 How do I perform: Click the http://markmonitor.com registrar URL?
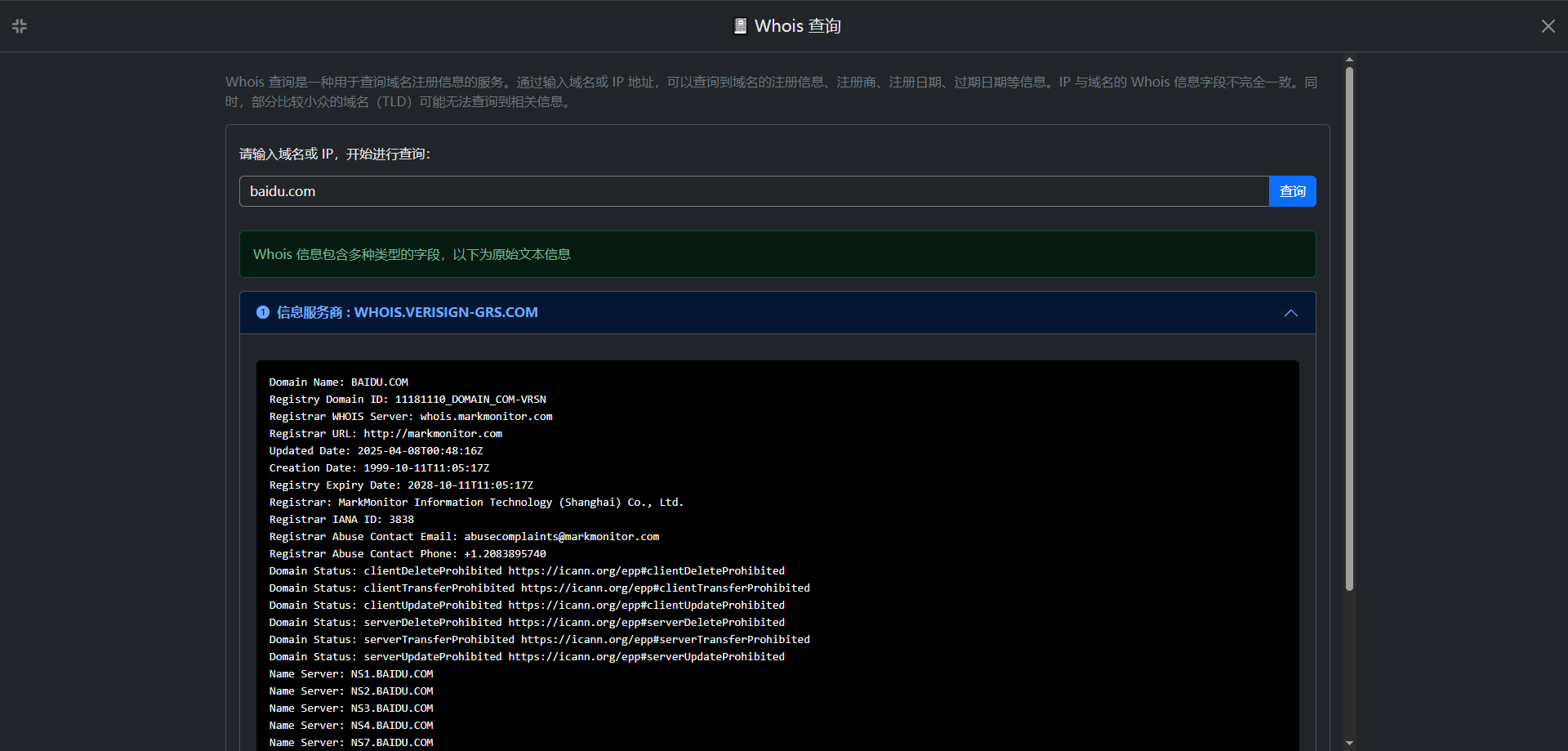tap(433, 434)
